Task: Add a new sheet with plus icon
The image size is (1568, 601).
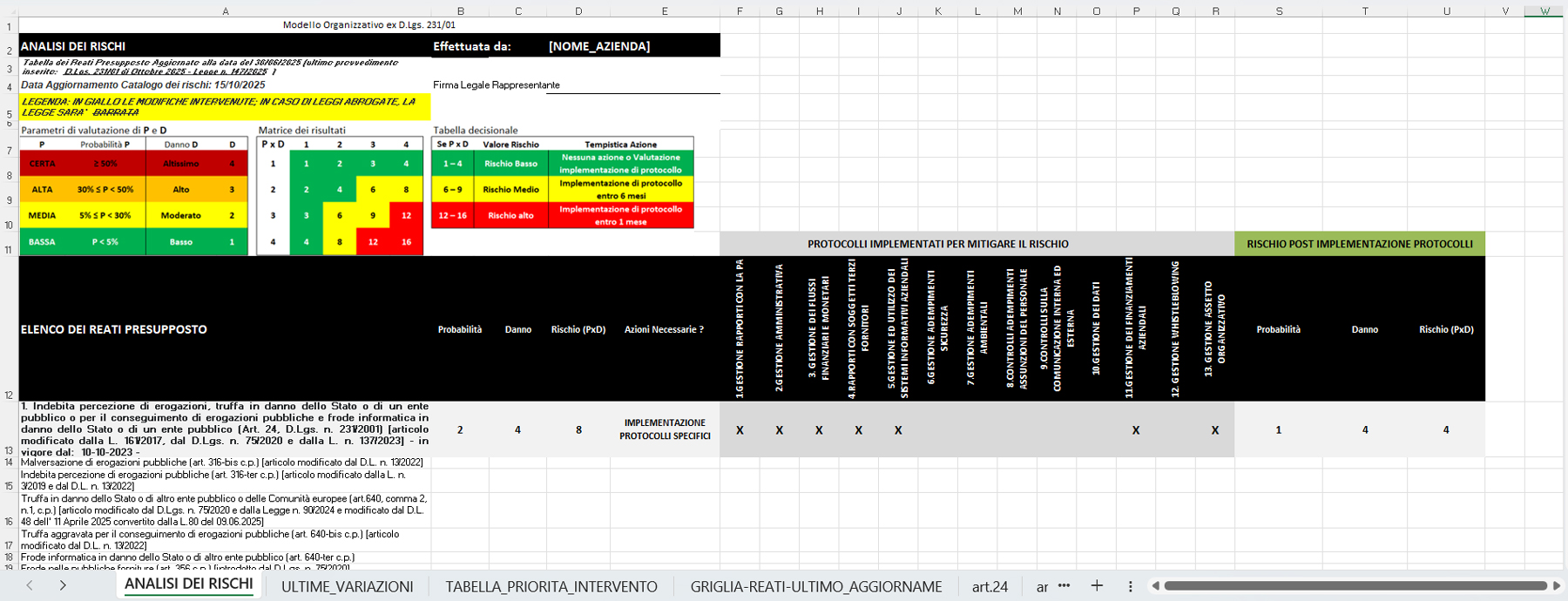Action: point(1097,585)
